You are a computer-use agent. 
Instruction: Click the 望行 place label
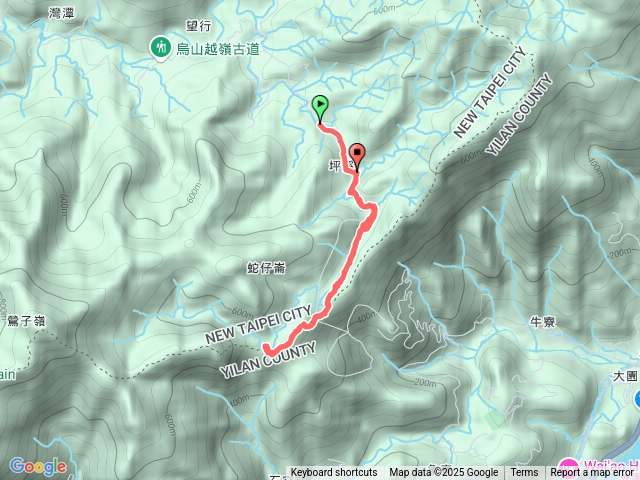pyautogui.click(x=199, y=26)
